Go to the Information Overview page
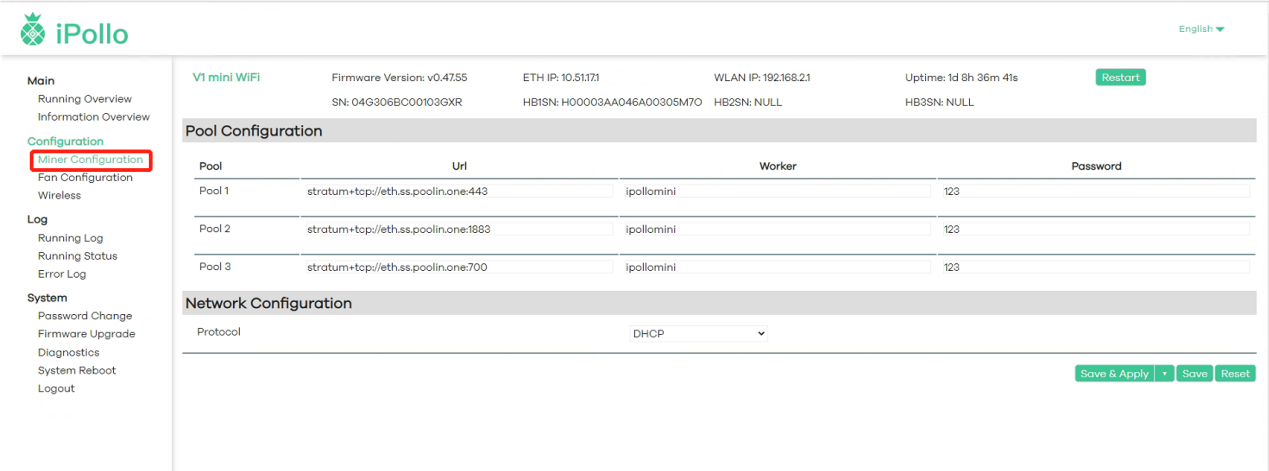The image size is (1269, 471). tap(93, 117)
